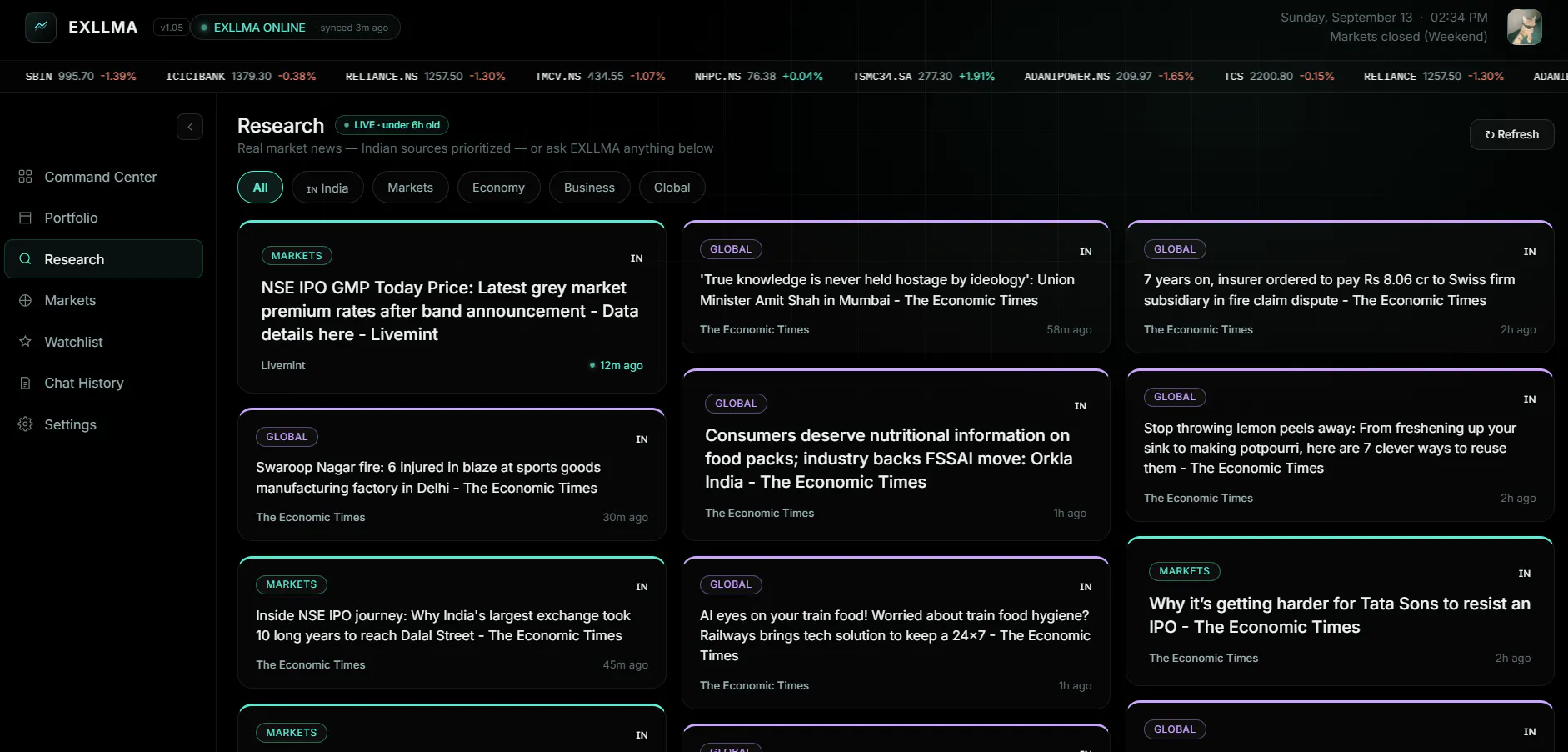Collapse the sidebar with the chevron button
1568x752 pixels.
pyautogui.click(x=190, y=127)
